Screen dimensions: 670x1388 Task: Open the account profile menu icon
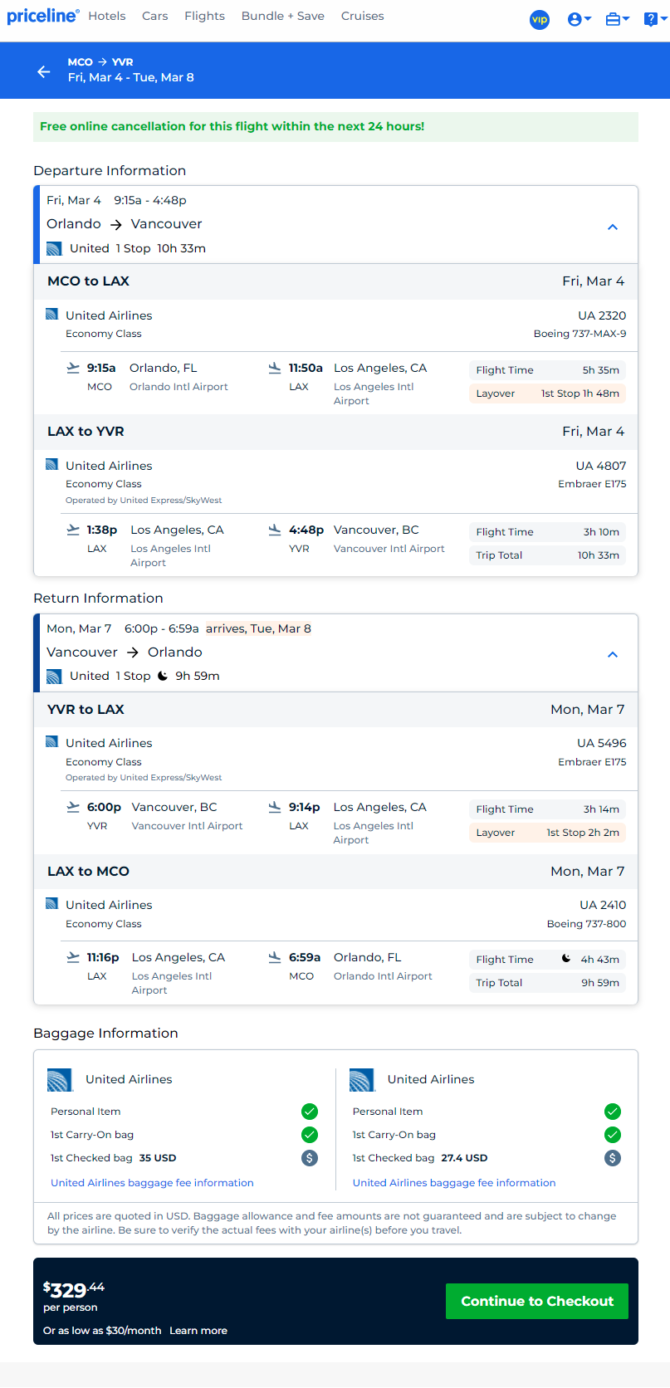(x=579, y=19)
